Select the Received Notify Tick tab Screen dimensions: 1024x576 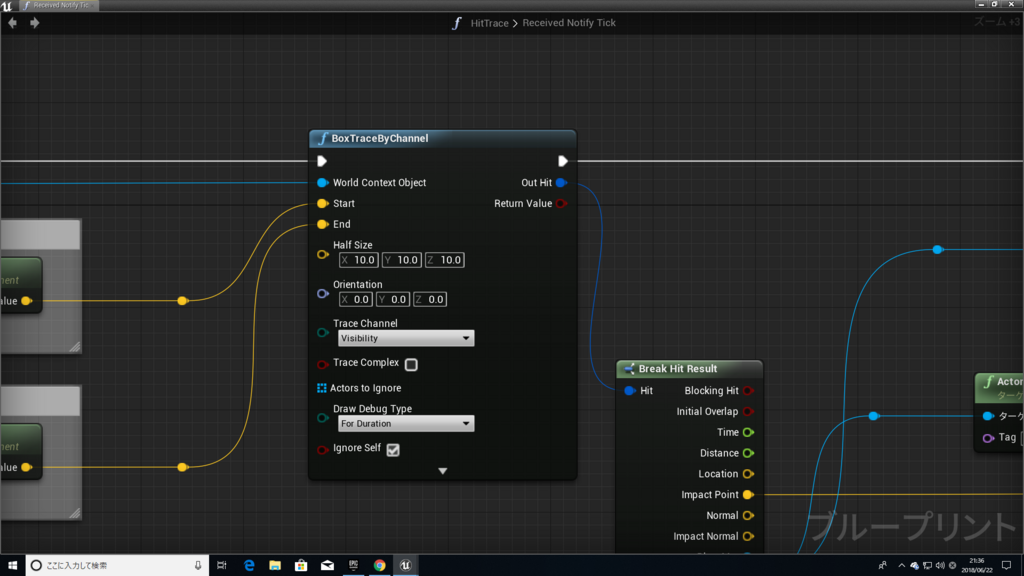coord(57,5)
